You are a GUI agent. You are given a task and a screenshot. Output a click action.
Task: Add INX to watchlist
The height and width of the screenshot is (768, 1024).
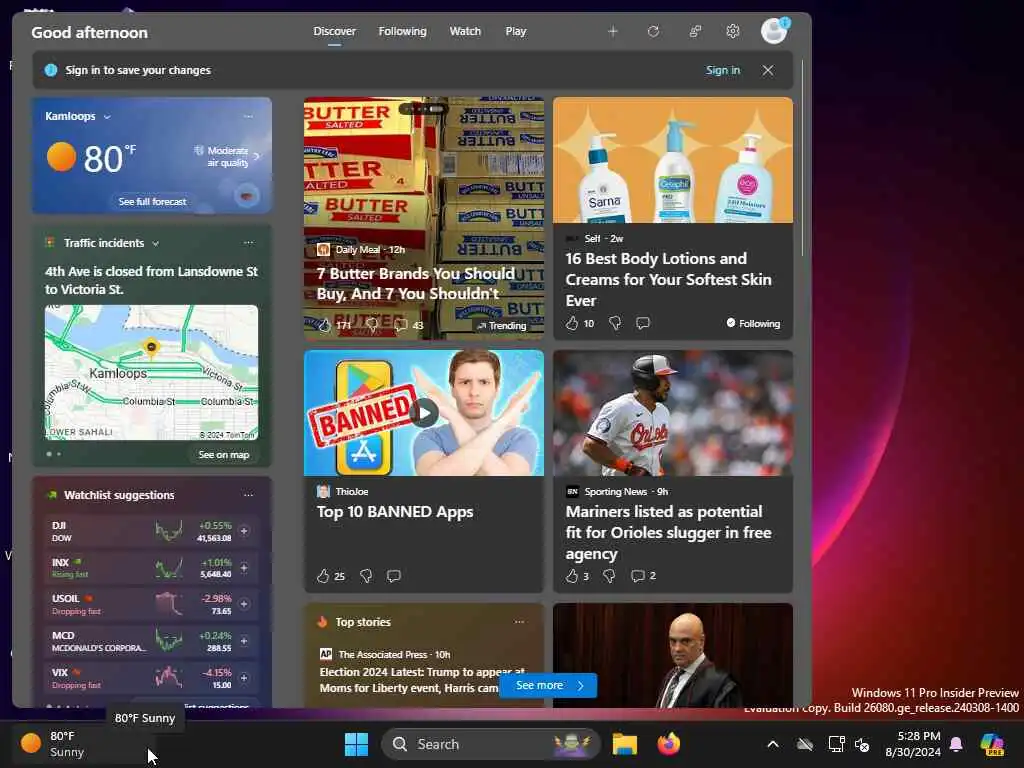pos(244,568)
